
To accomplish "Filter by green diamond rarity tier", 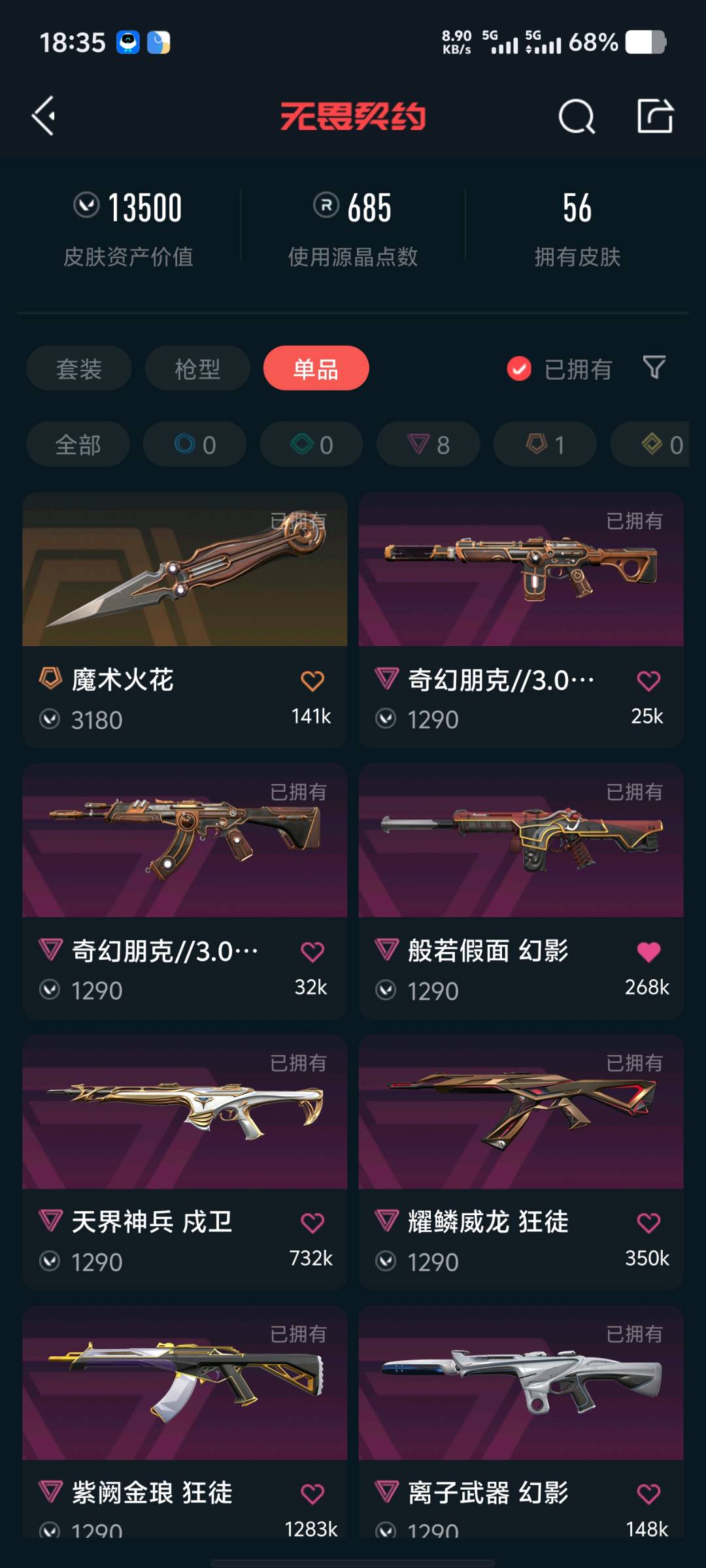I will coord(312,444).
